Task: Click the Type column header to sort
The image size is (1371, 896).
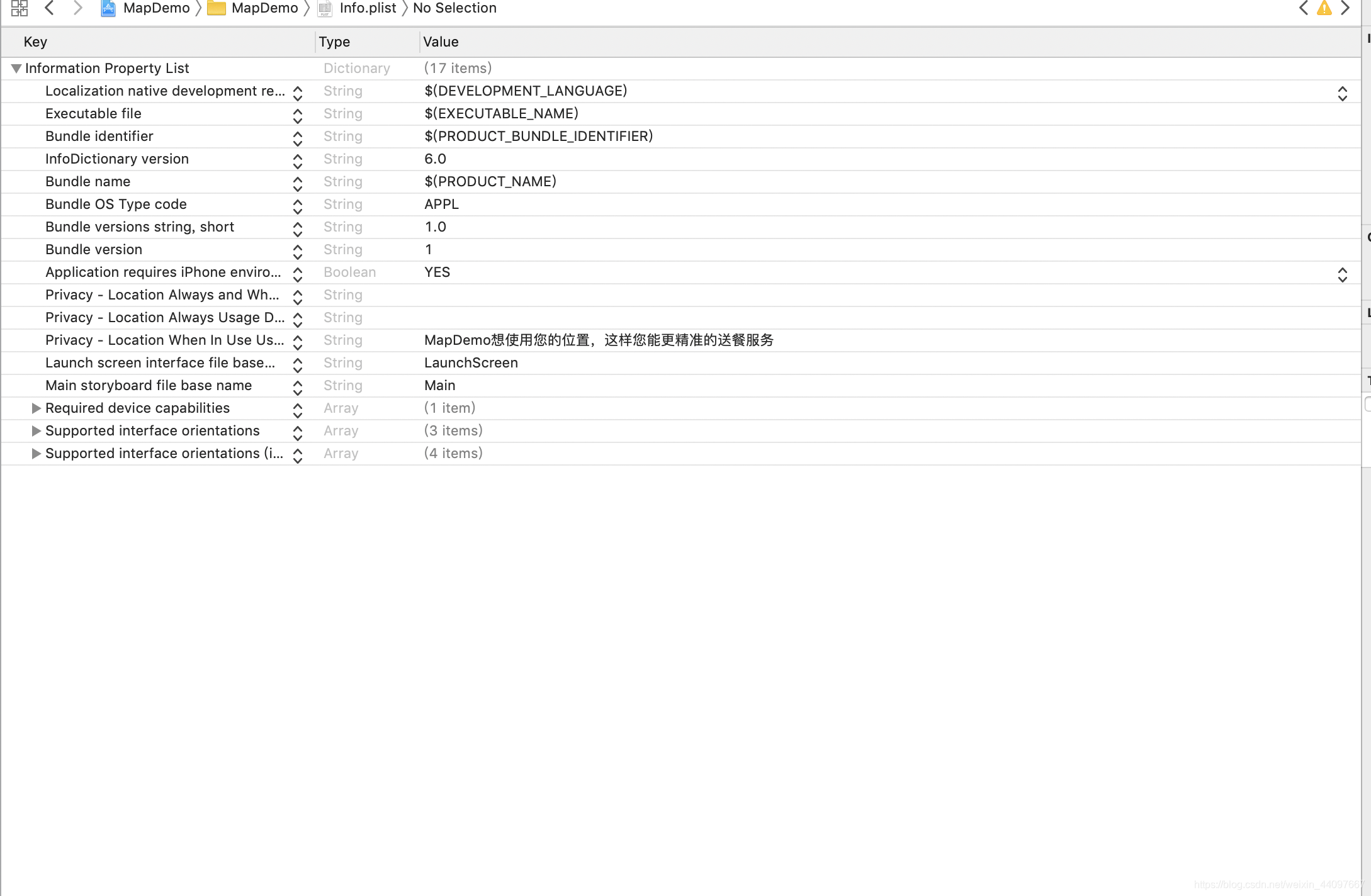Action: 364,42
